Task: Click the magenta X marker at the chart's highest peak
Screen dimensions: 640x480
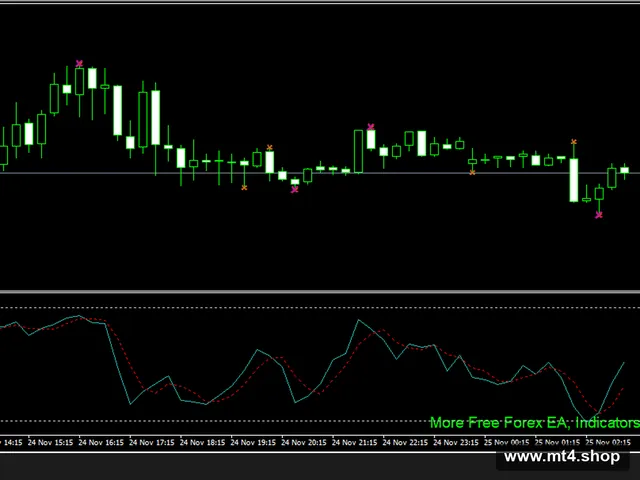Action: coord(79,63)
